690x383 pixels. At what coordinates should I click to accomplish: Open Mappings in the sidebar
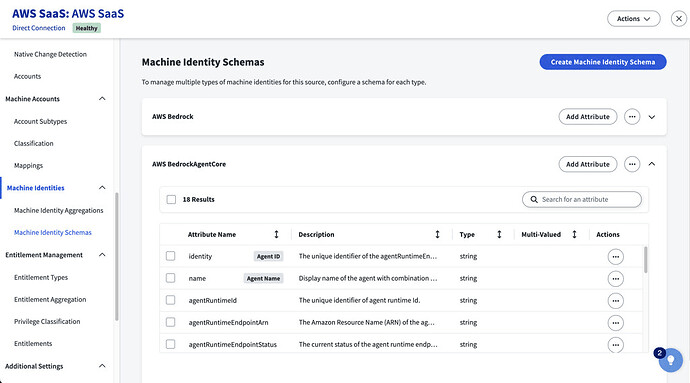[x=28, y=166]
